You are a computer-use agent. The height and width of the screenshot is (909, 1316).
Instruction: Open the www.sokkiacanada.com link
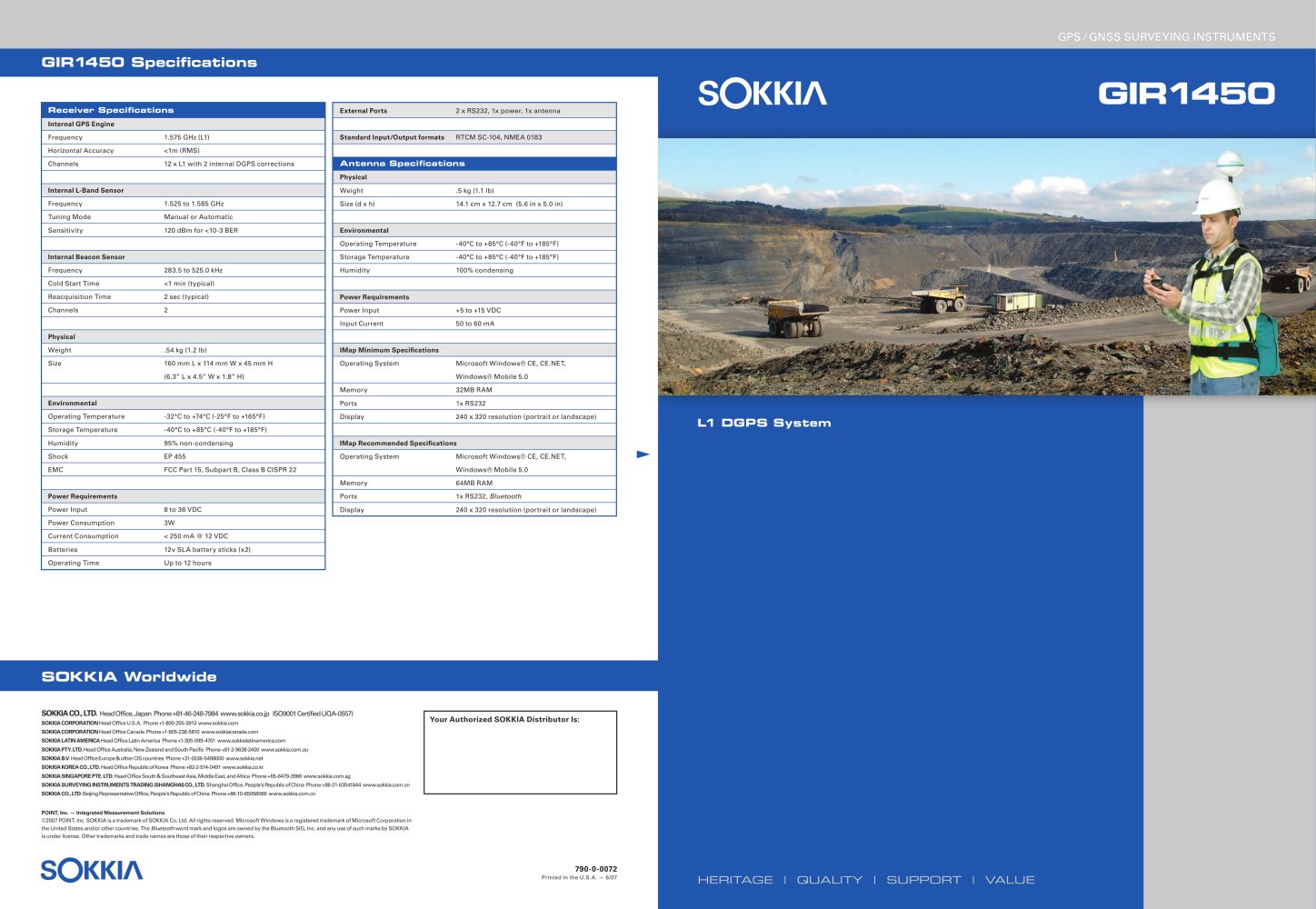pos(230,732)
